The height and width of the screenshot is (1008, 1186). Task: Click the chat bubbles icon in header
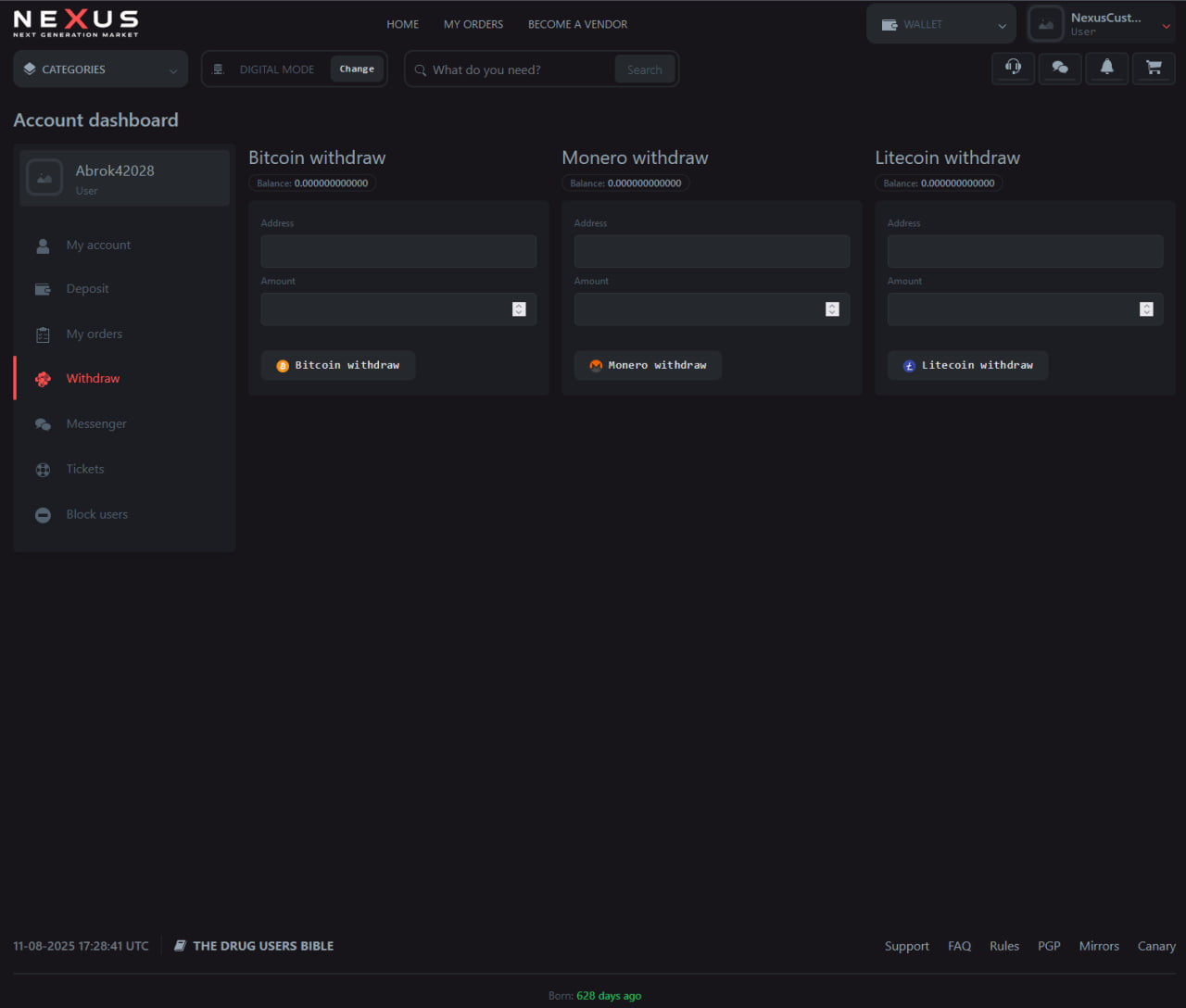(1060, 68)
